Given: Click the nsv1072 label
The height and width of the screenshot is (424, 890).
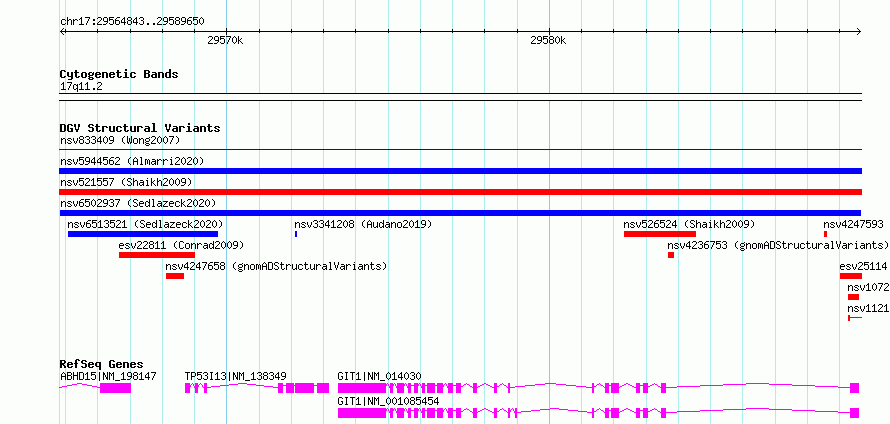Looking at the screenshot, I should click(868, 287).
